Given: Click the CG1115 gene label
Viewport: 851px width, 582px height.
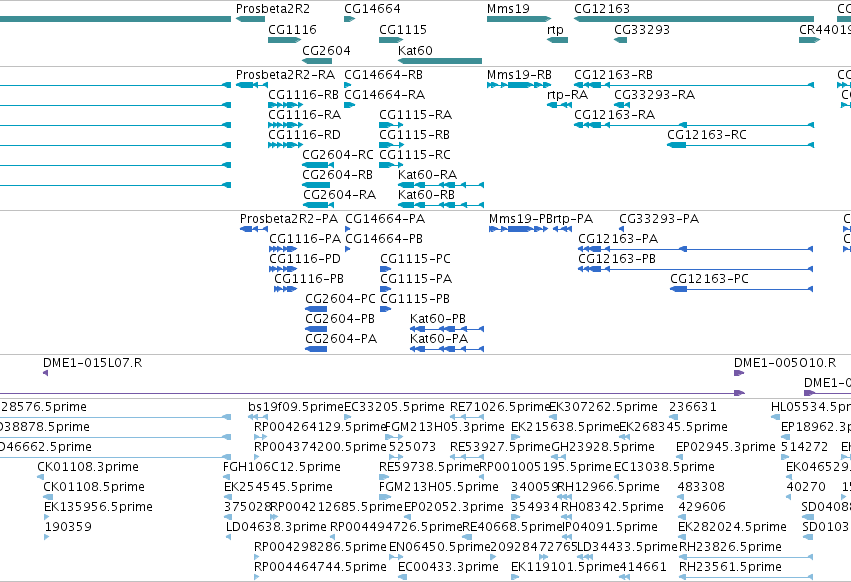Looking at the screenshot, I should tap(403, 29).
